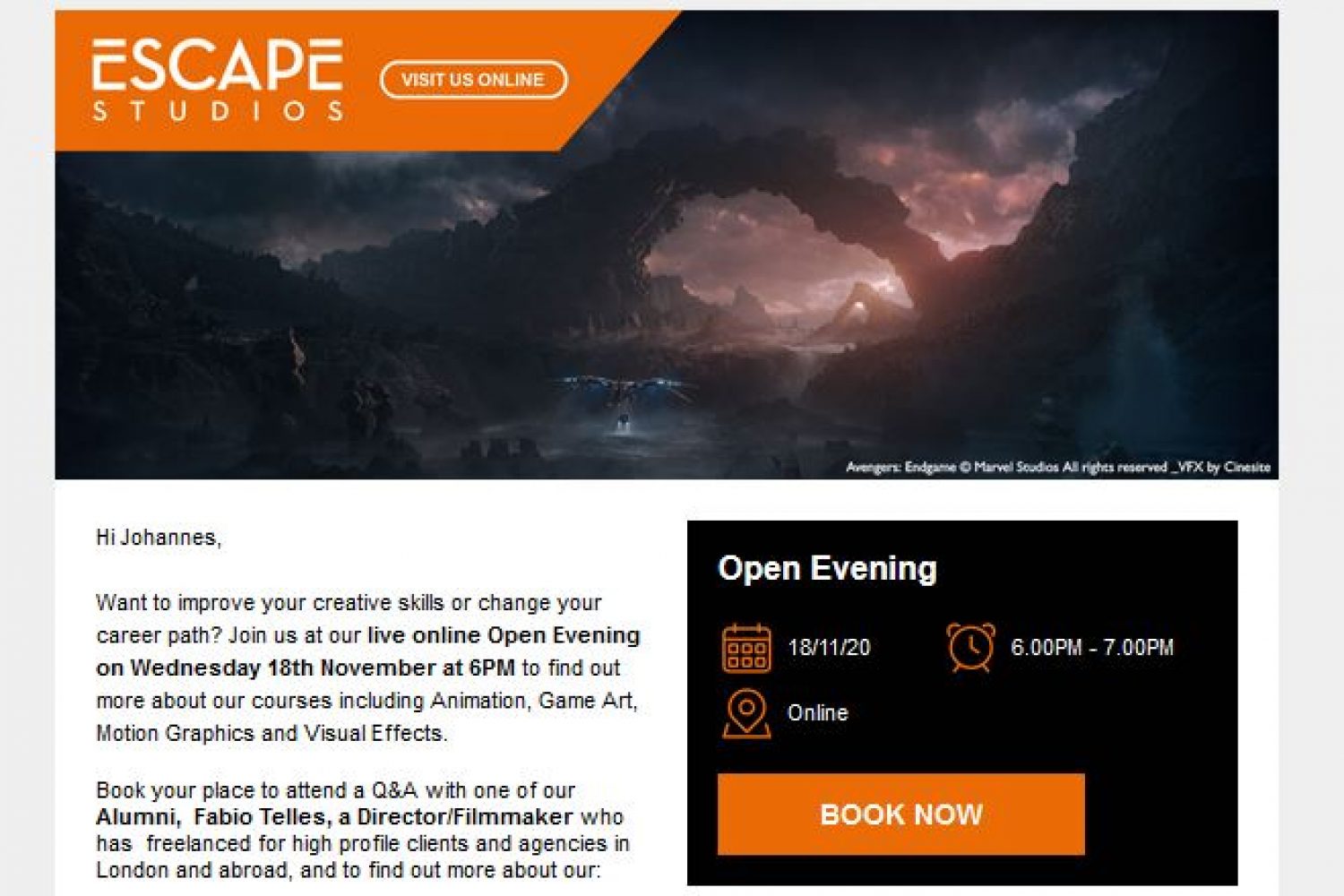This screenshot has width=1344, height=896.
Task: Click the 18/11/20 date text
Action: pos(829,648)
